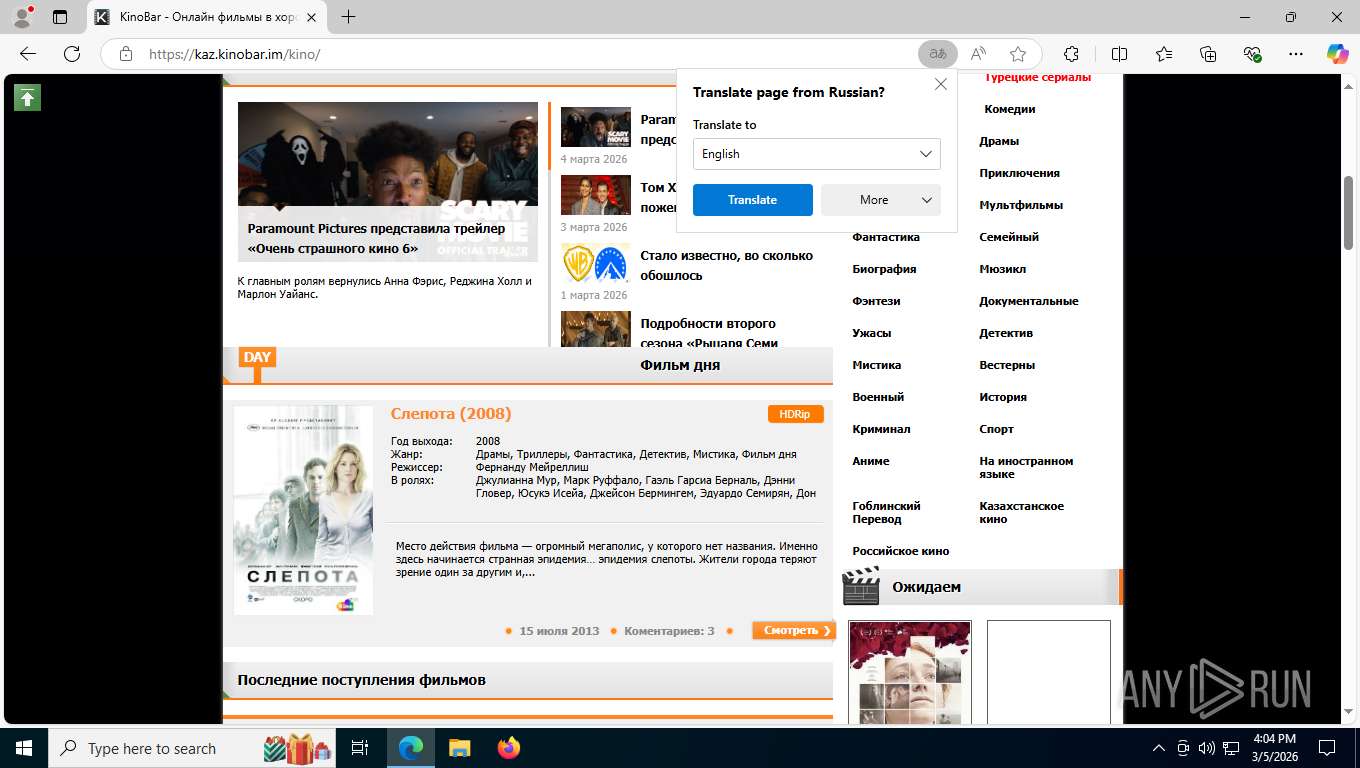Open Аниме category

pyautogui.click(x=871, y=461)
